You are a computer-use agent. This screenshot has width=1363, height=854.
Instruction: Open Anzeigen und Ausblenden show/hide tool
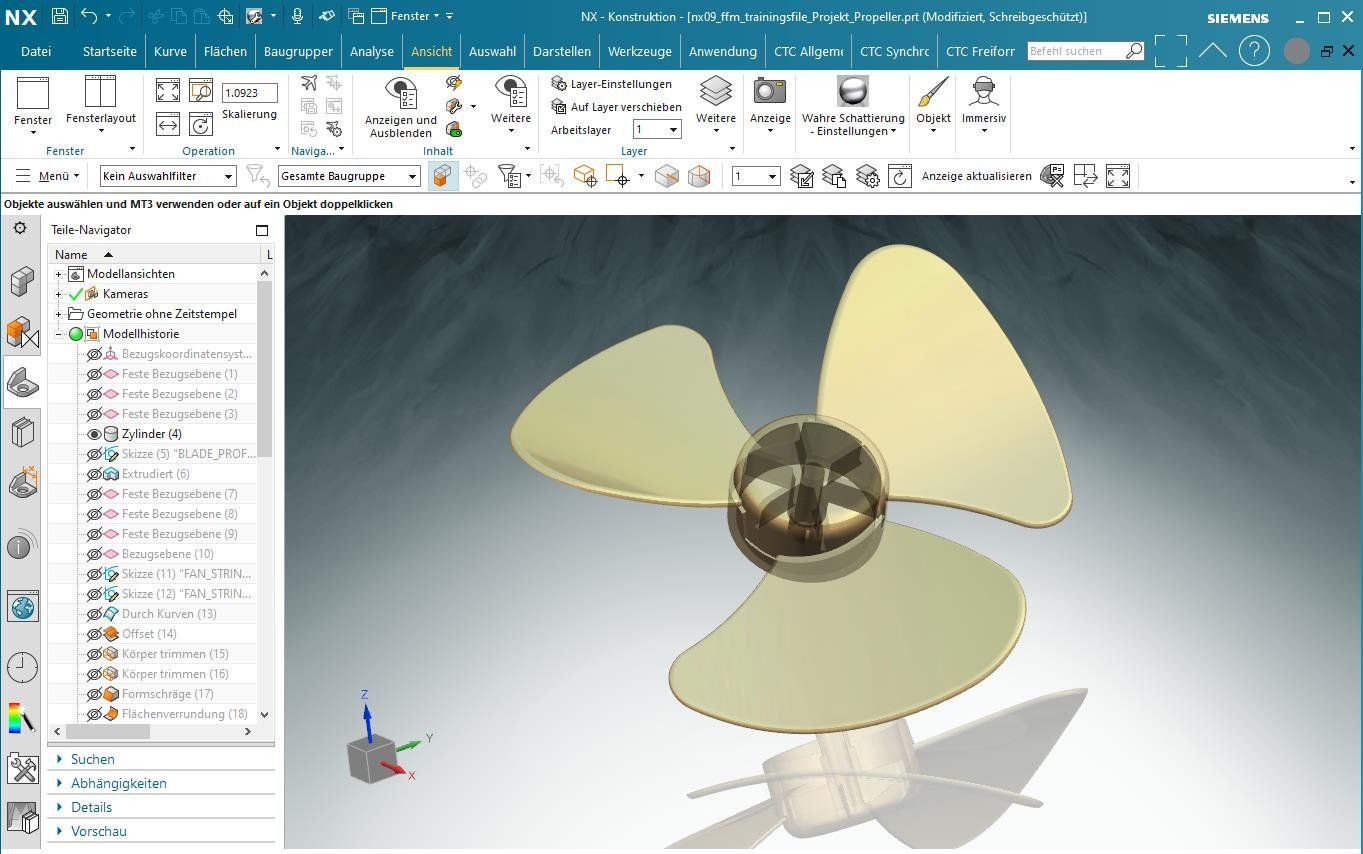401,108
